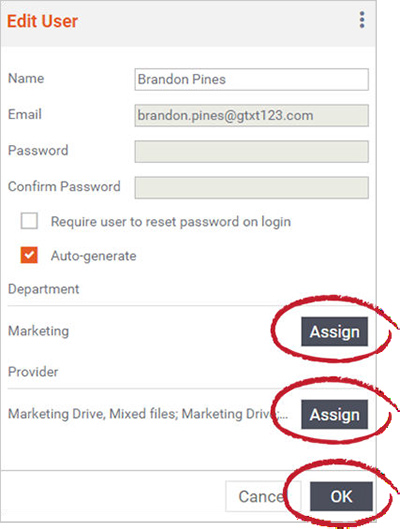Screen dimensions: 400x529
Task: Click the Provider section heading
Action: pos(33,372)
